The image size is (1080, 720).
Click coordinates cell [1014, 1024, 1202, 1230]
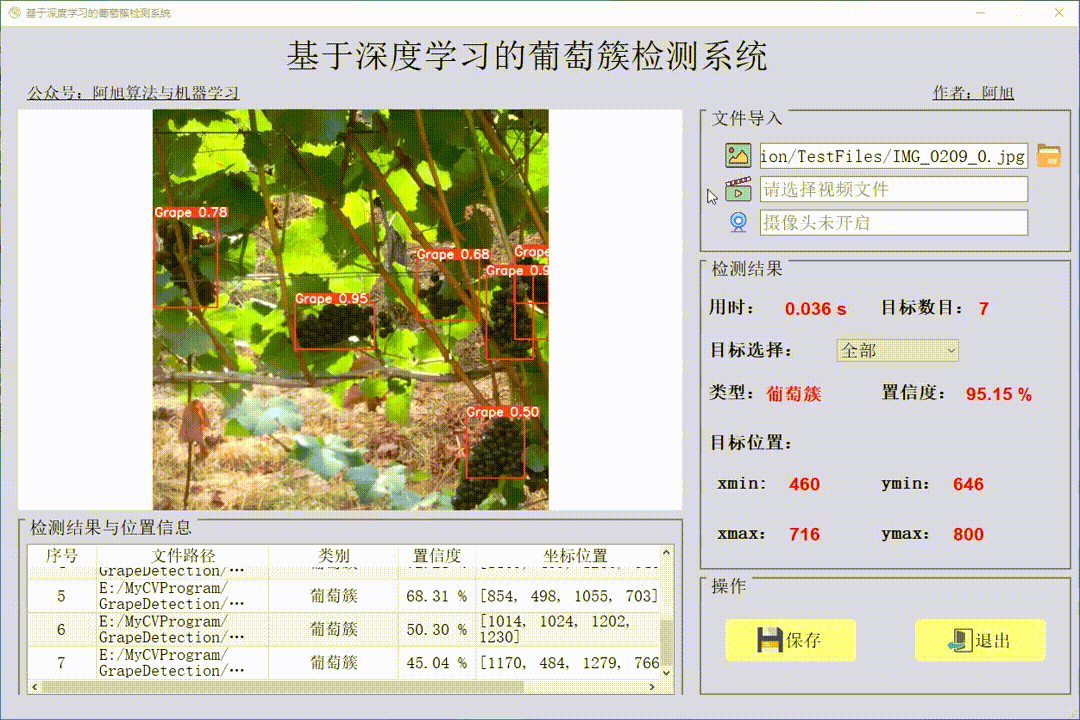coord(568,629)
